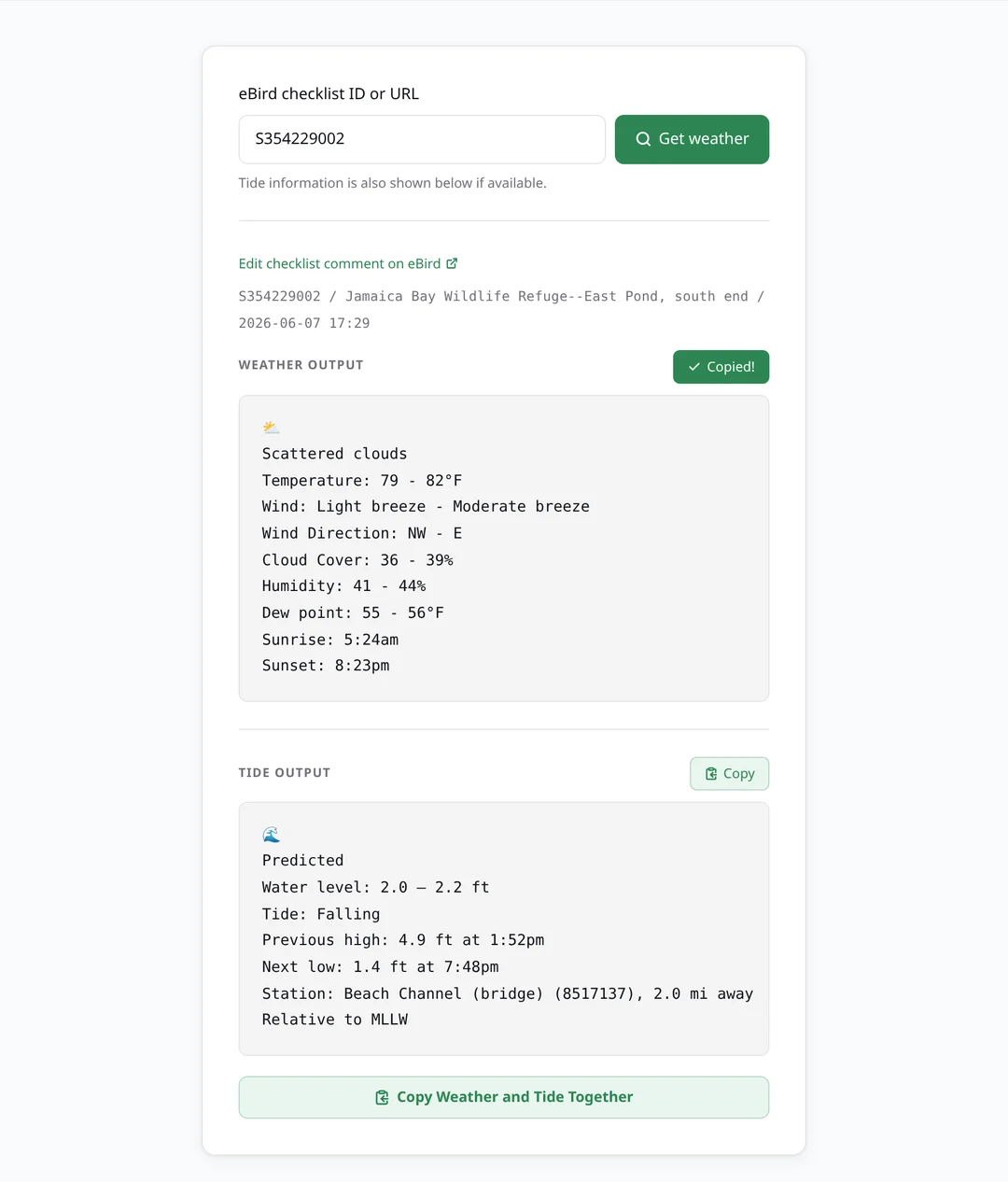Click the checklist metadata line with Jamaica Bay
Viewport: 1008px width, 1182px height.
click(502, 309)
